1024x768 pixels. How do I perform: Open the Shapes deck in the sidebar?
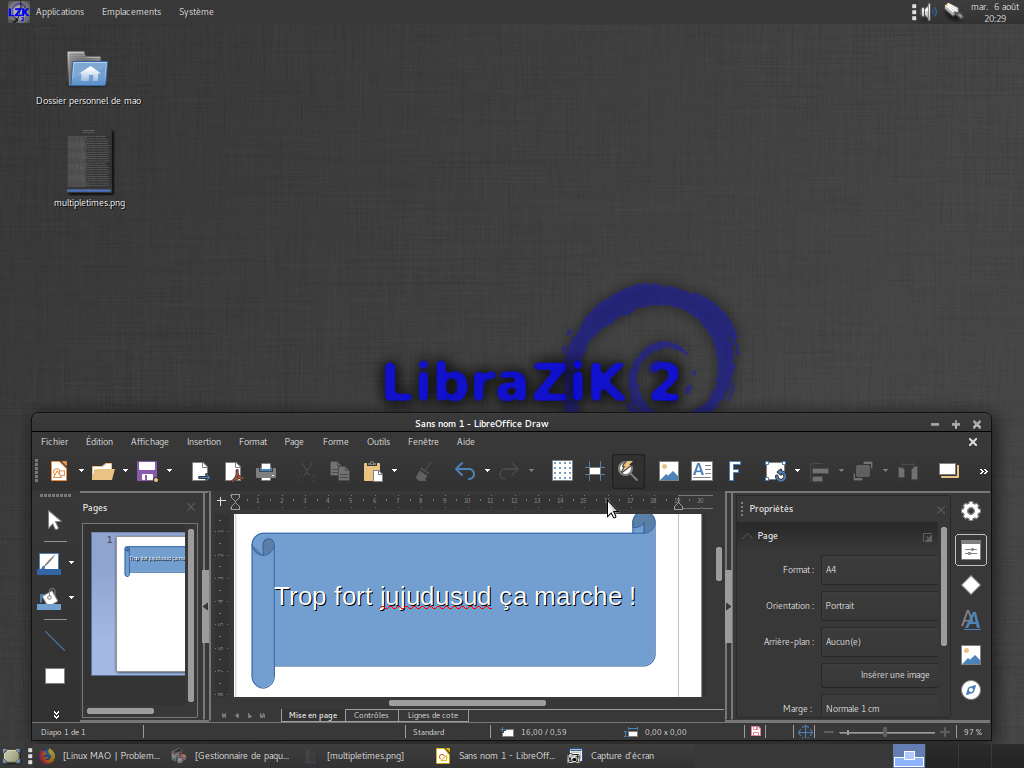(x=971, y=585)
